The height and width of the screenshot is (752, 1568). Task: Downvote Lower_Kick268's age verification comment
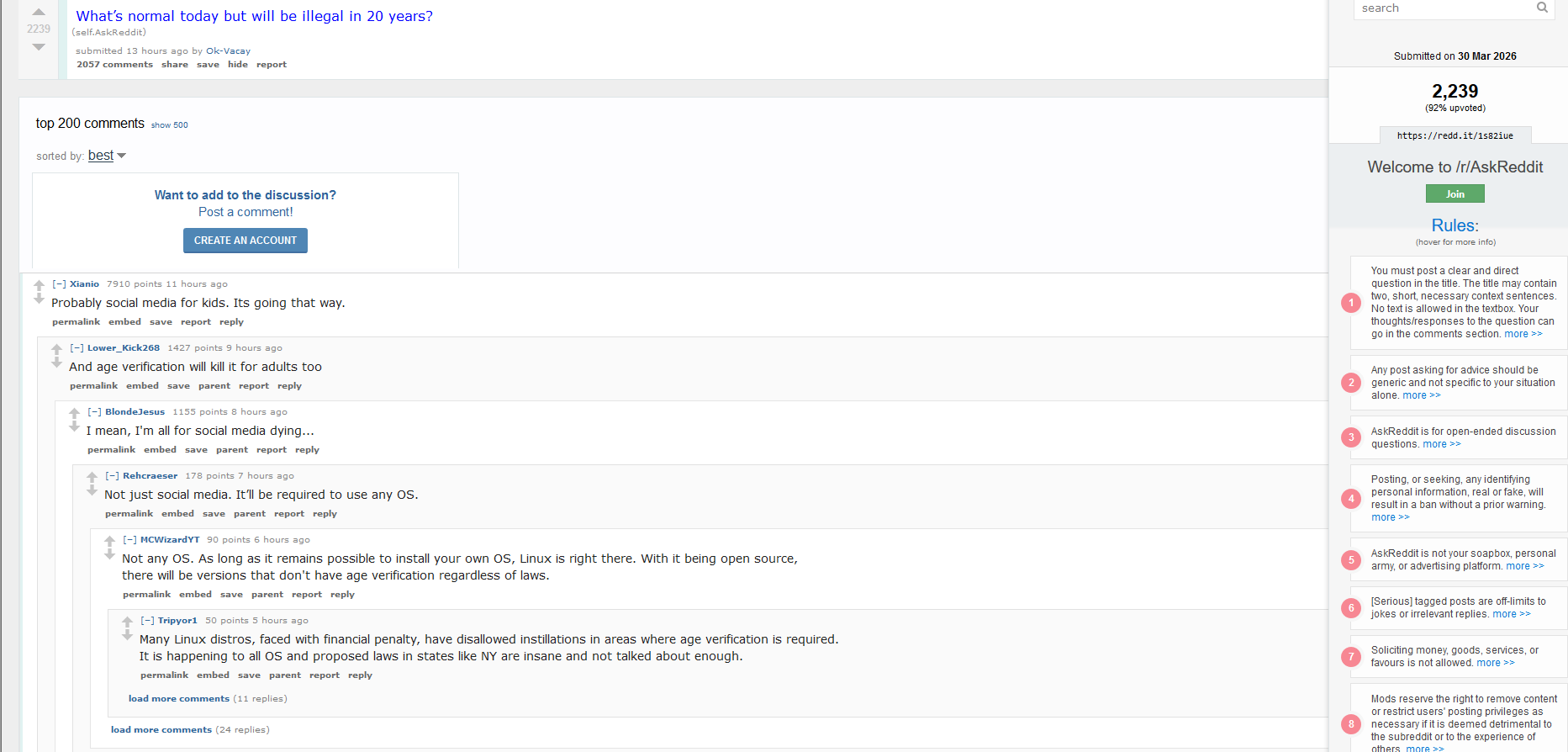click(x=56, y=363)
